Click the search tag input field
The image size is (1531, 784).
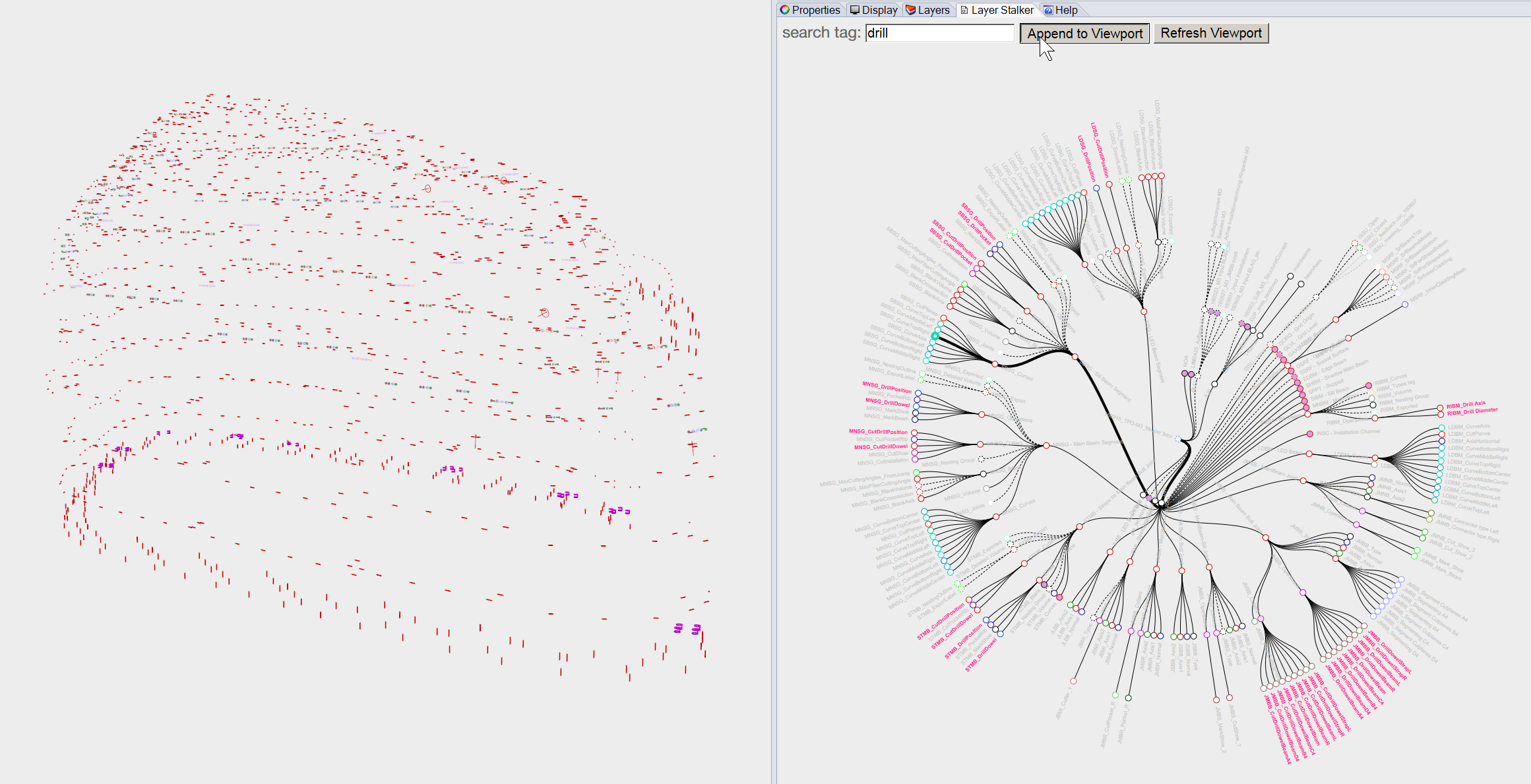pos(939,33)
